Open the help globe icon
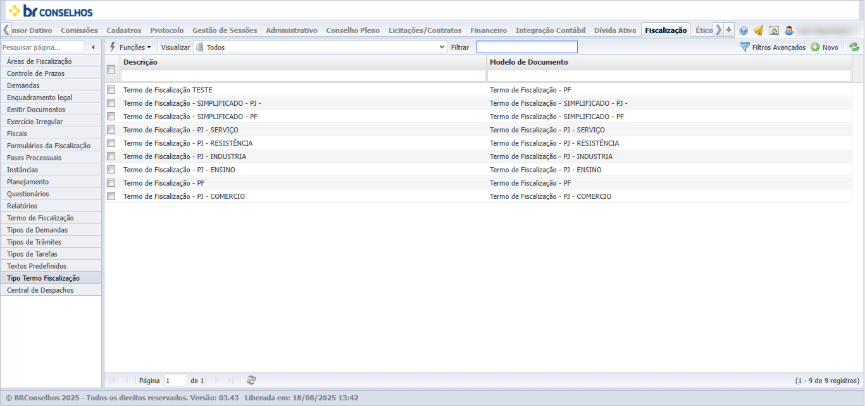Image resolution: width=865 pixels, height=406 pixels. pyautogui.click(x=744, y=31)
